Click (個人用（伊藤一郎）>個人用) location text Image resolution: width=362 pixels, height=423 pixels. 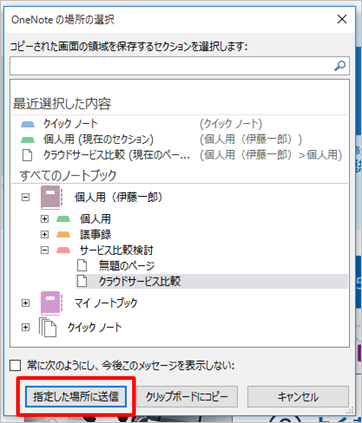(271, 155)
